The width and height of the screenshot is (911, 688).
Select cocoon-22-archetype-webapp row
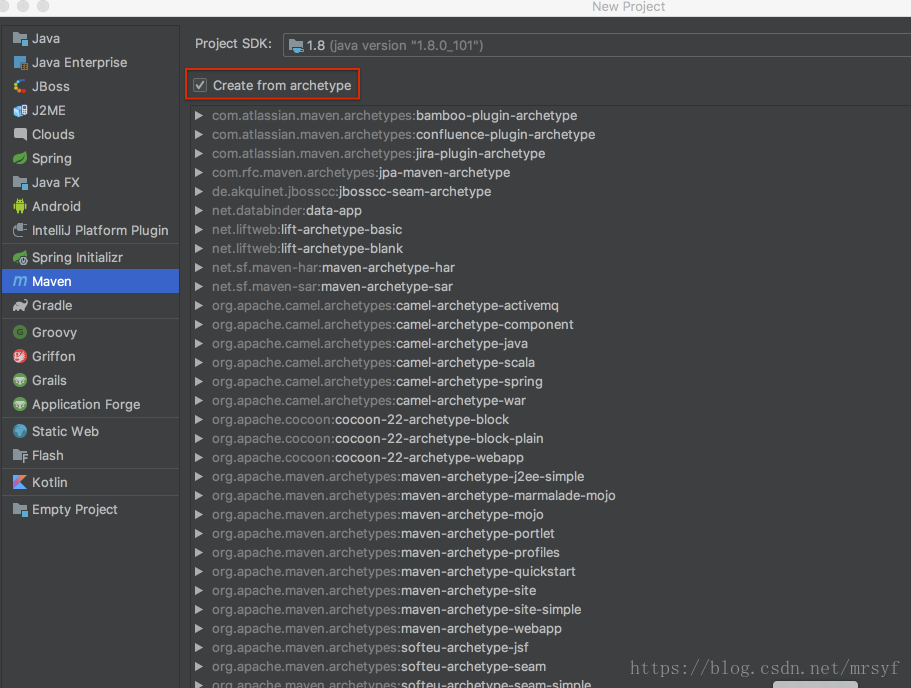point(550,458)
